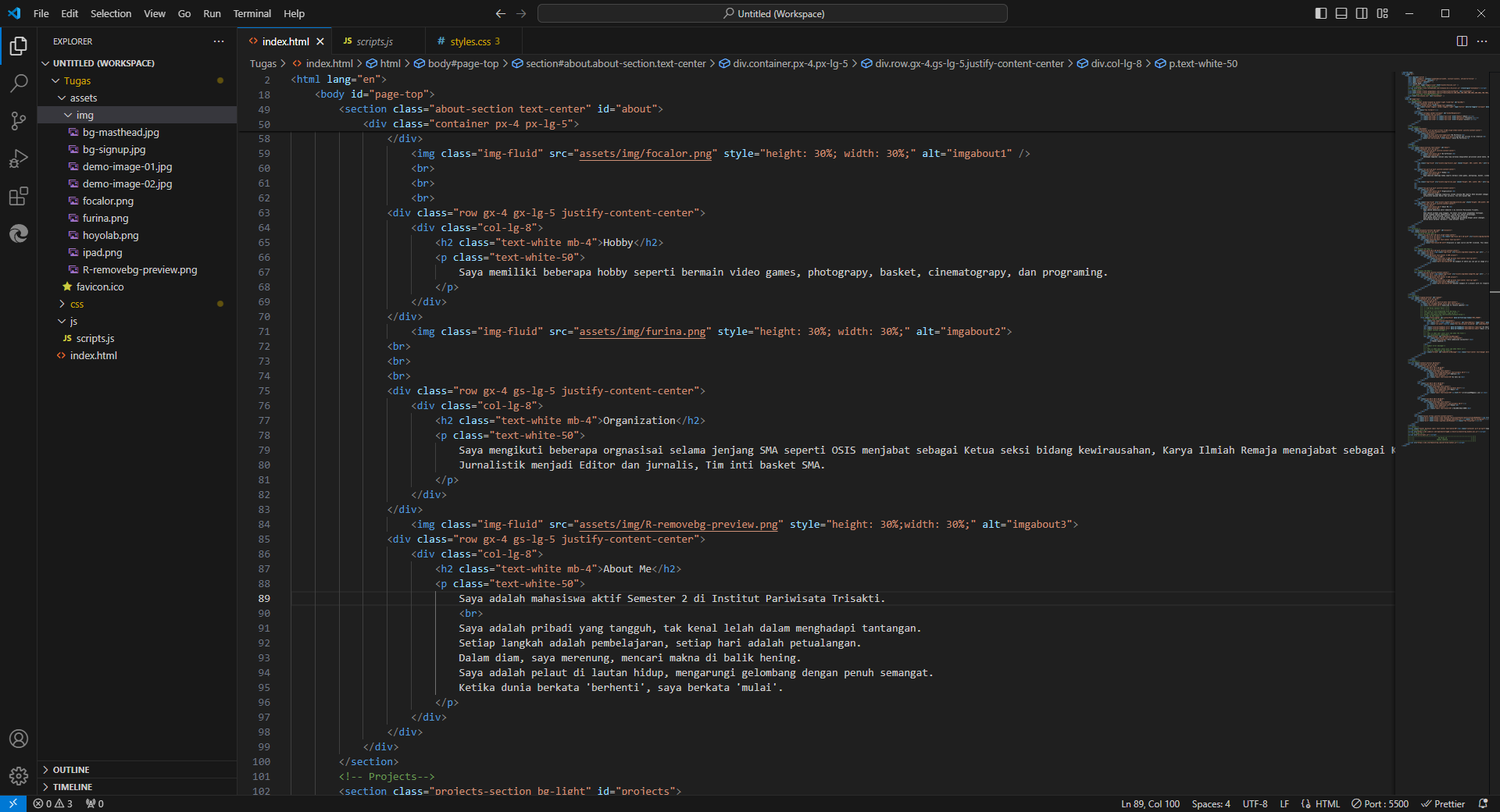Toggle the Secondary Side Bar layout button
1500x812 pixels.
(1362, 13)
